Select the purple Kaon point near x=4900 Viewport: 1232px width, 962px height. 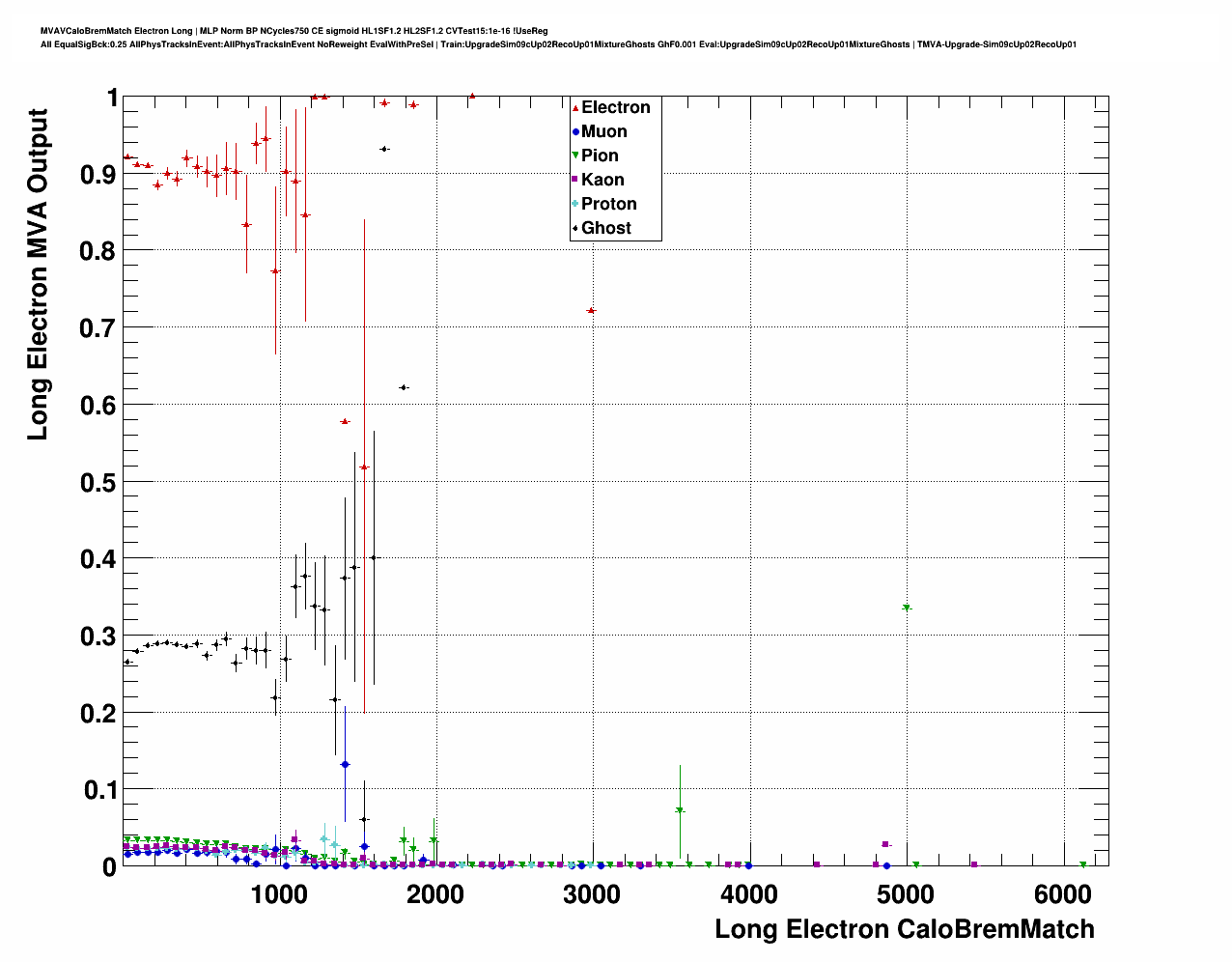coord(885,844)
